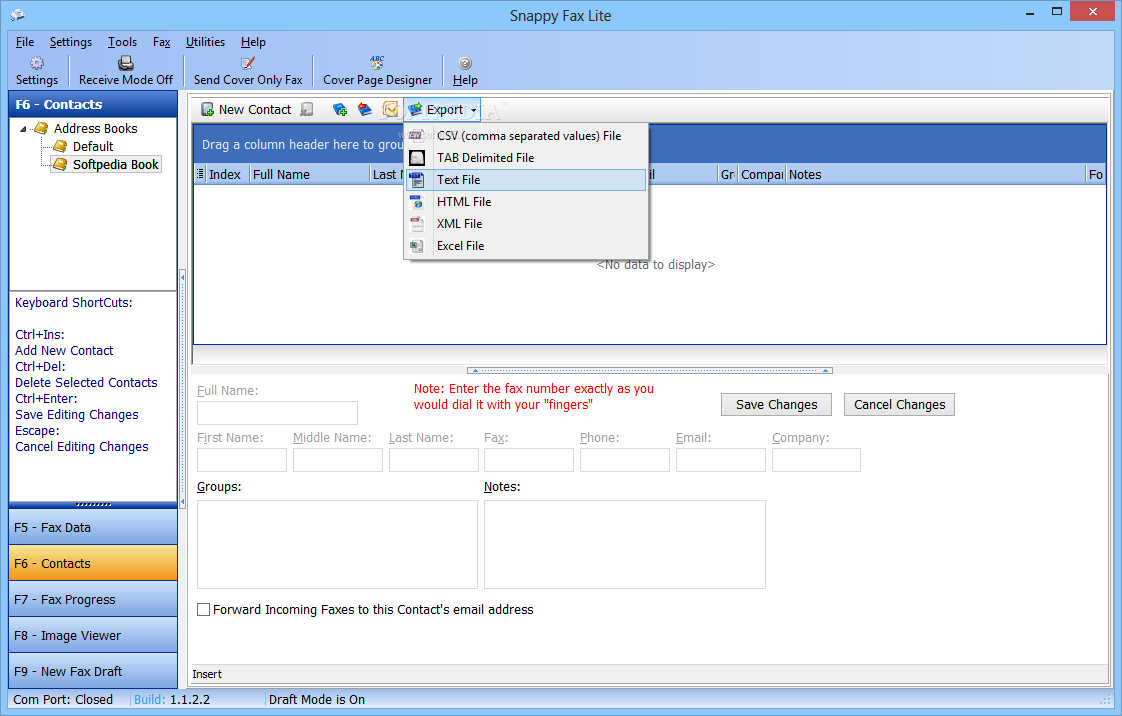The height and width of the screenshot is (716, 1122).
Task: Click the Add New Contact shortcut text
Action: tap(64, 350)
